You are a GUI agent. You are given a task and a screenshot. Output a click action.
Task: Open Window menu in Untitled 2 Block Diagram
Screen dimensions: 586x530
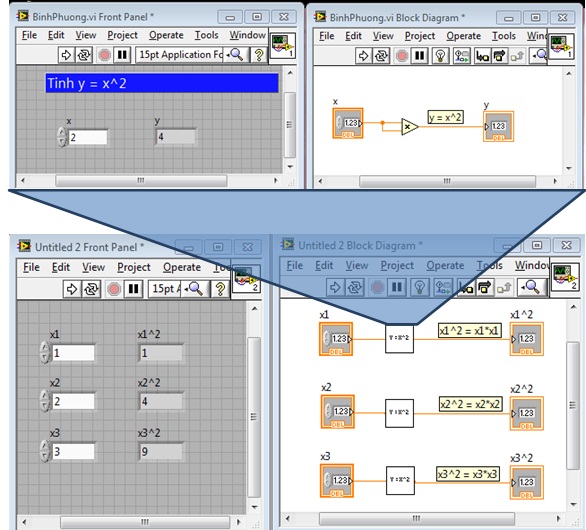click(x=532, y=265)
